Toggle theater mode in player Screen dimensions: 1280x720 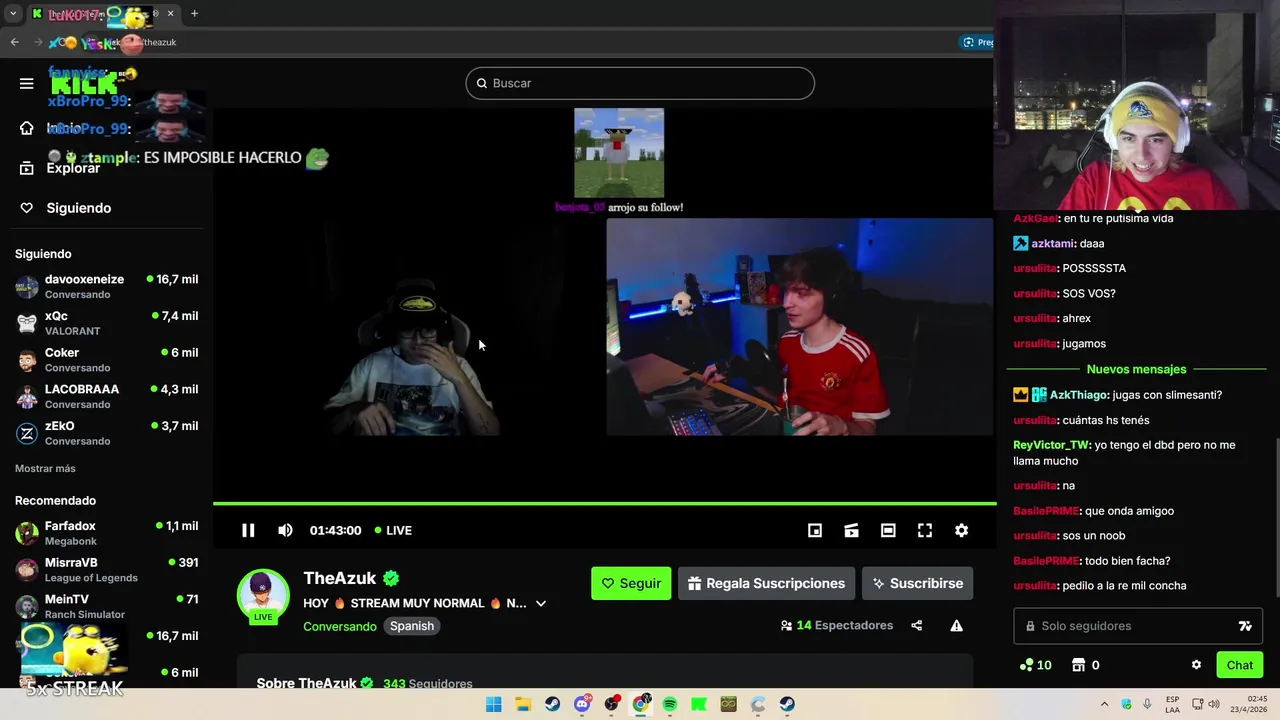(x=888, y=530)
